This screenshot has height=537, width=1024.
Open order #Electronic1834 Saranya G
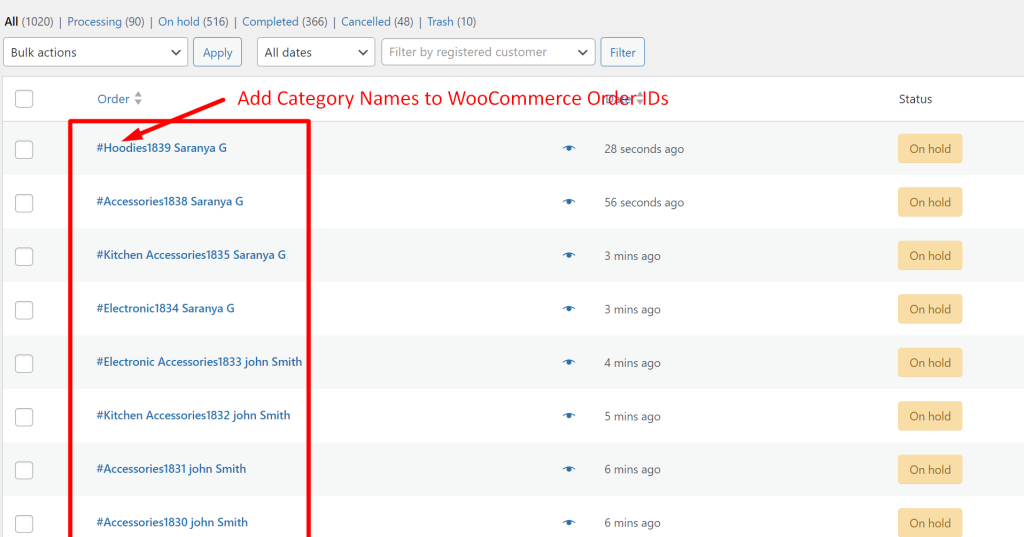point(165,308)
